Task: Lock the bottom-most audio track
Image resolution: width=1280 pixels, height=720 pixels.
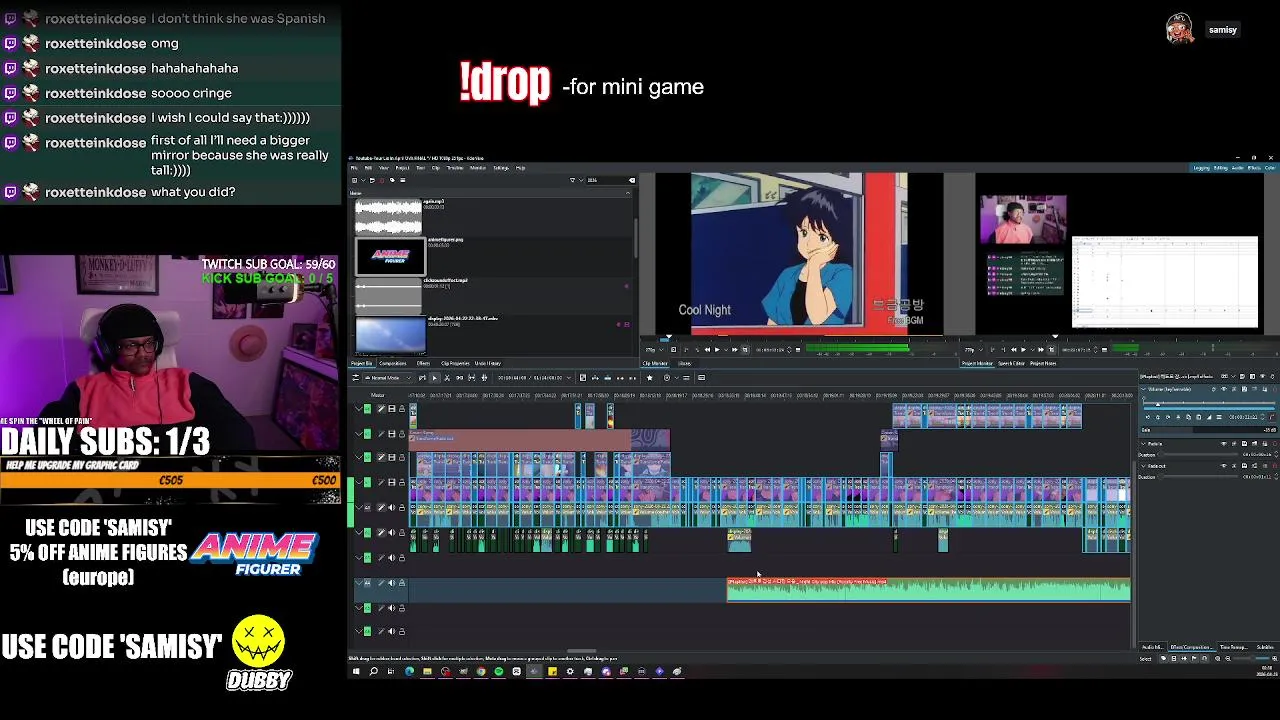Action: 402,631
